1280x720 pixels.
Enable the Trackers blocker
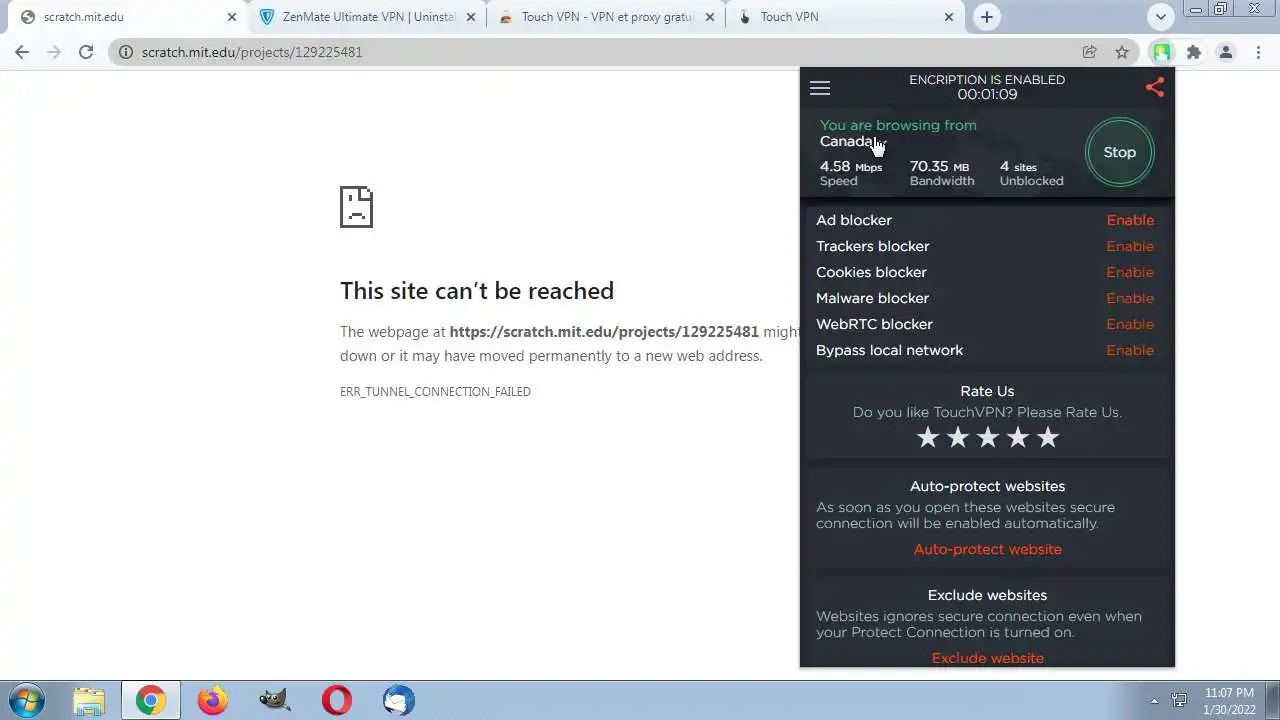point(1130,246)
